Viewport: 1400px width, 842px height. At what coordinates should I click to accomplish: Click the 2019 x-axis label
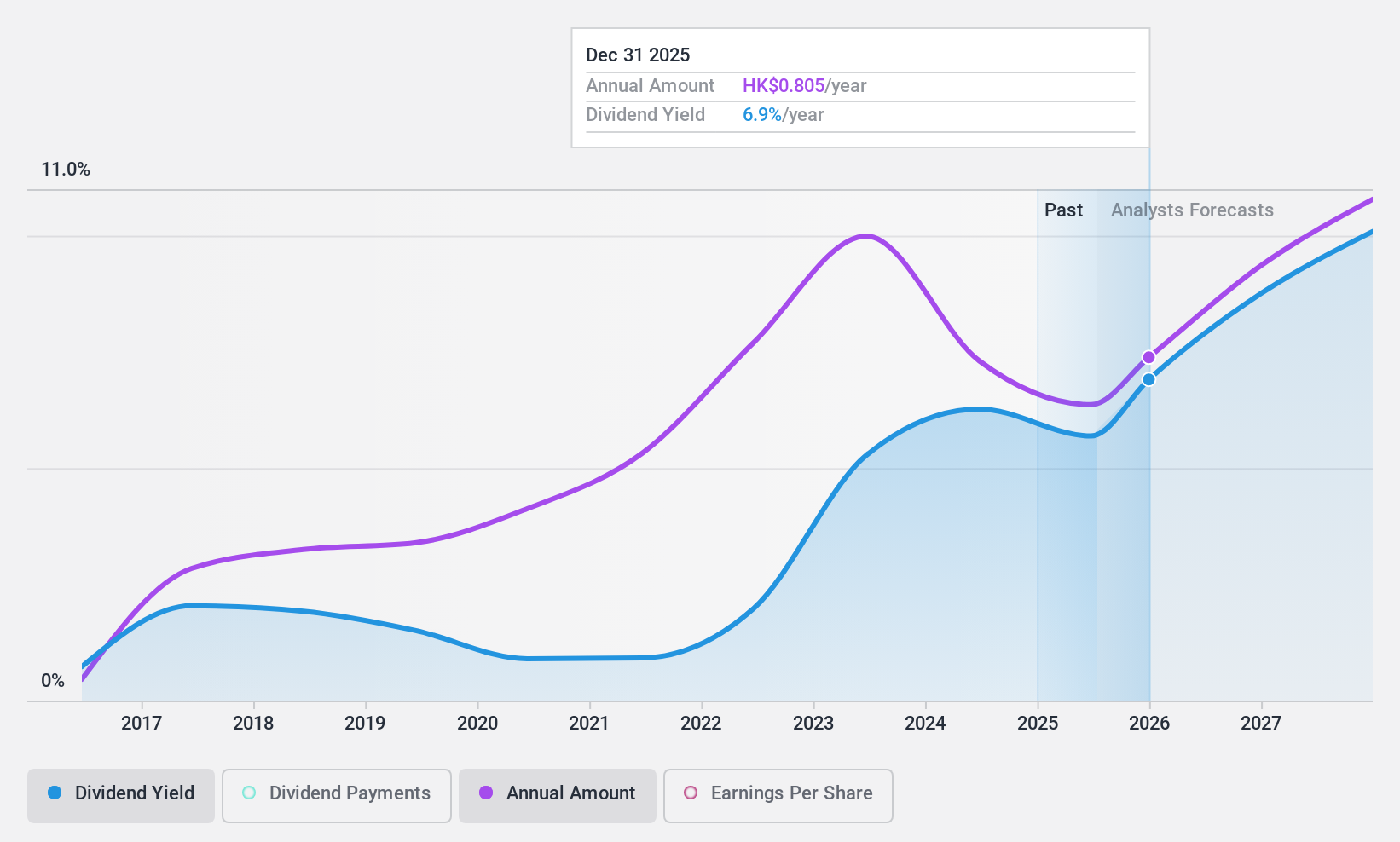pyautogui.click(x=365, y=724)
